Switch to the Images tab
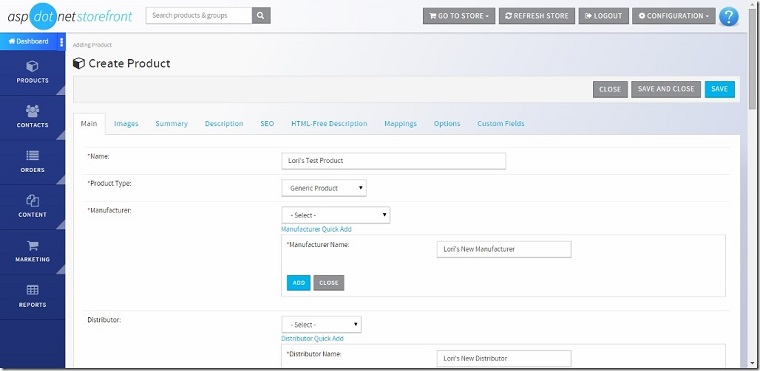Viewport: 760px width, 371px height. 126,124
